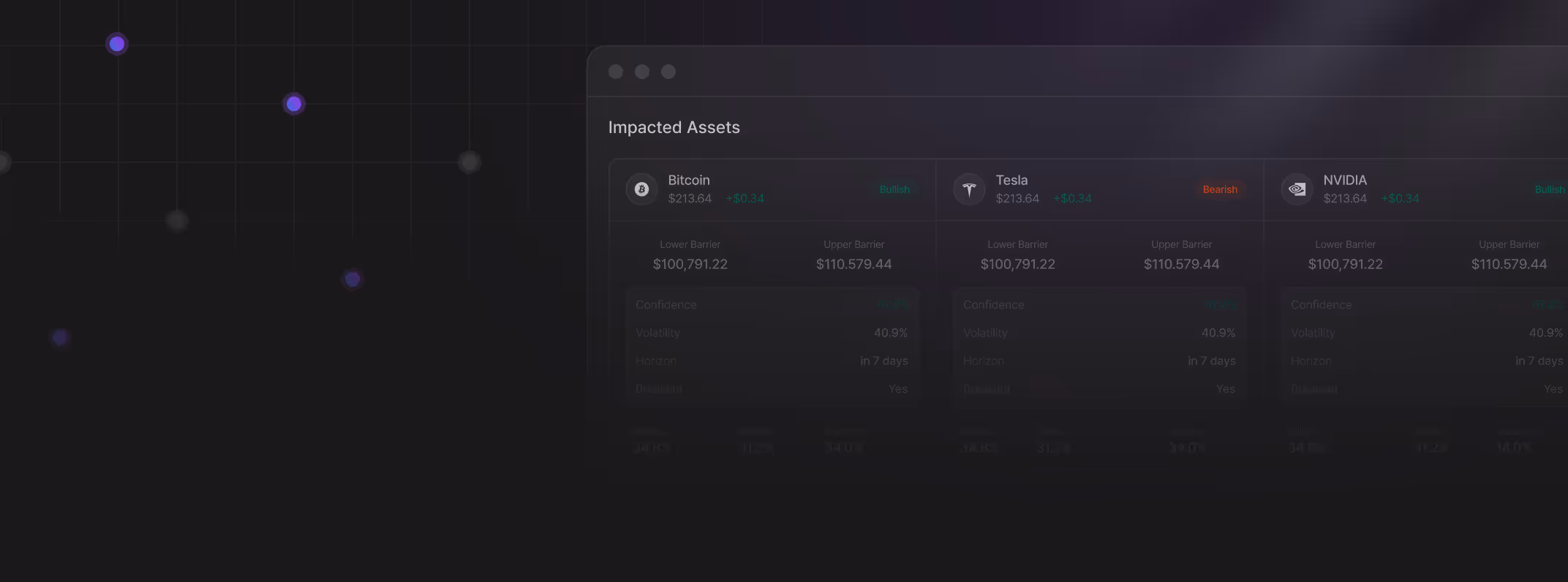
Task: Click the Tesla logo icon
Action: pyautogui.click(x=969, y=189)
